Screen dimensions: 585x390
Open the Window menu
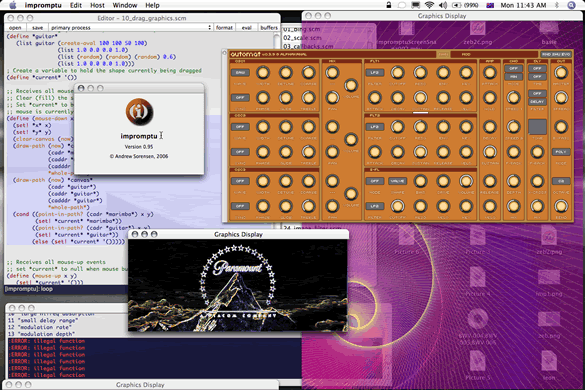(x=125, y=5)
